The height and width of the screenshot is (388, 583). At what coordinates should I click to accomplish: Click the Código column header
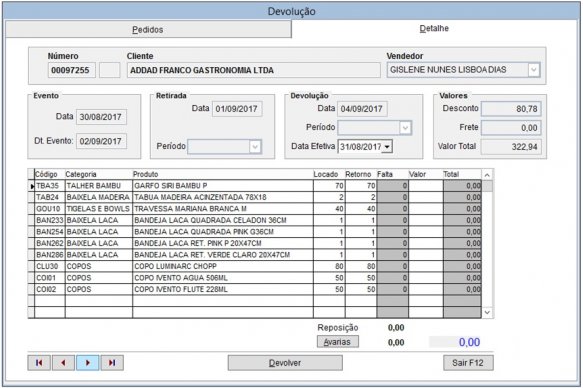[x=50, y=174]
